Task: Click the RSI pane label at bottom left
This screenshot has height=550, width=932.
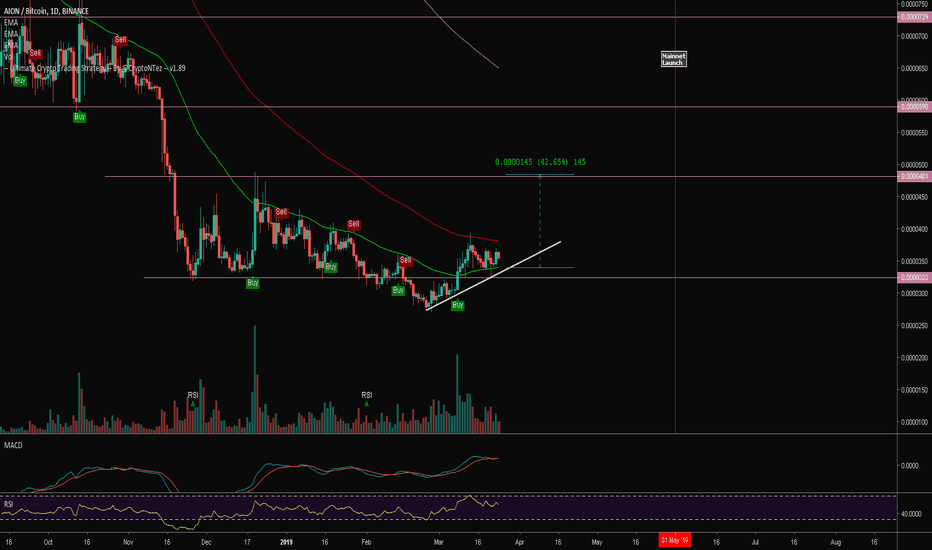Action: coord(8,504)
